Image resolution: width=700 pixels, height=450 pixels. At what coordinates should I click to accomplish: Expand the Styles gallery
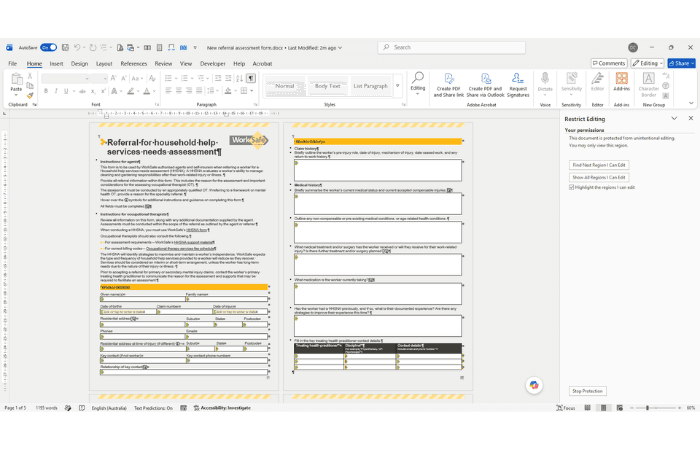coord(397,86)
